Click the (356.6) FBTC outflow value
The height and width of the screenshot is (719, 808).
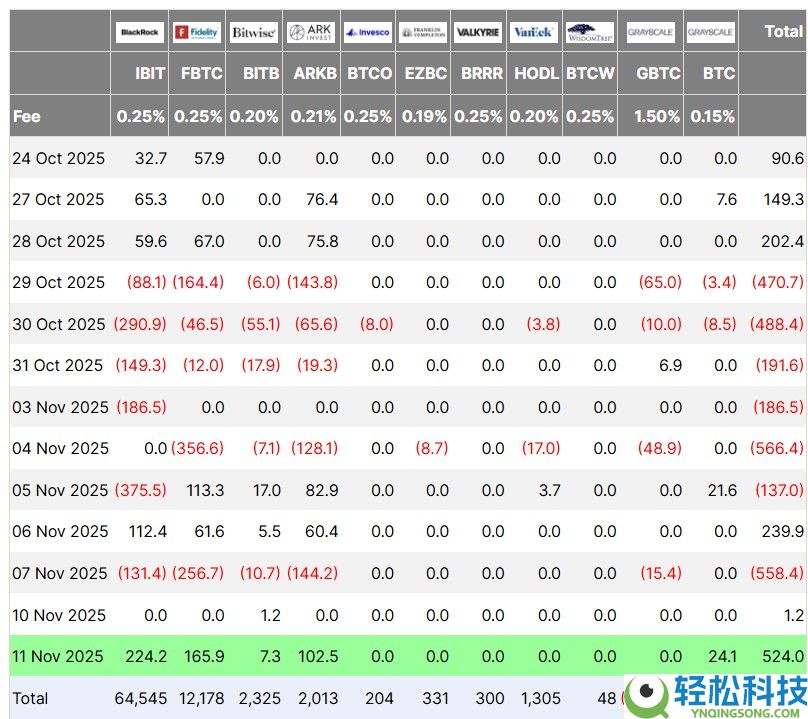coord(197,448)
